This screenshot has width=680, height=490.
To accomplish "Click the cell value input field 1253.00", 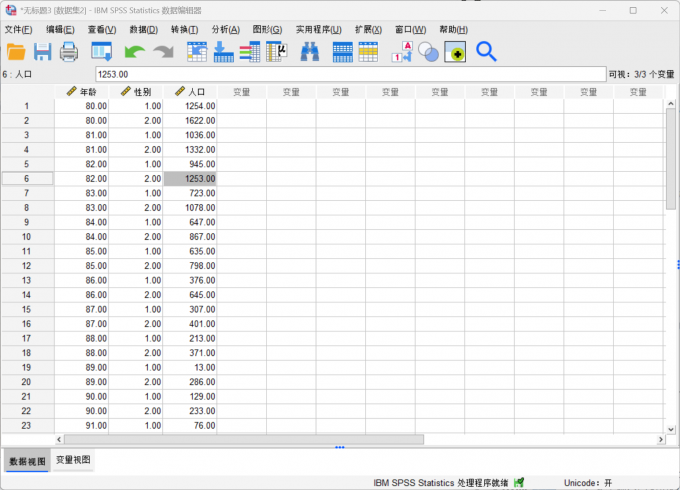I will (x=350, y=74).
